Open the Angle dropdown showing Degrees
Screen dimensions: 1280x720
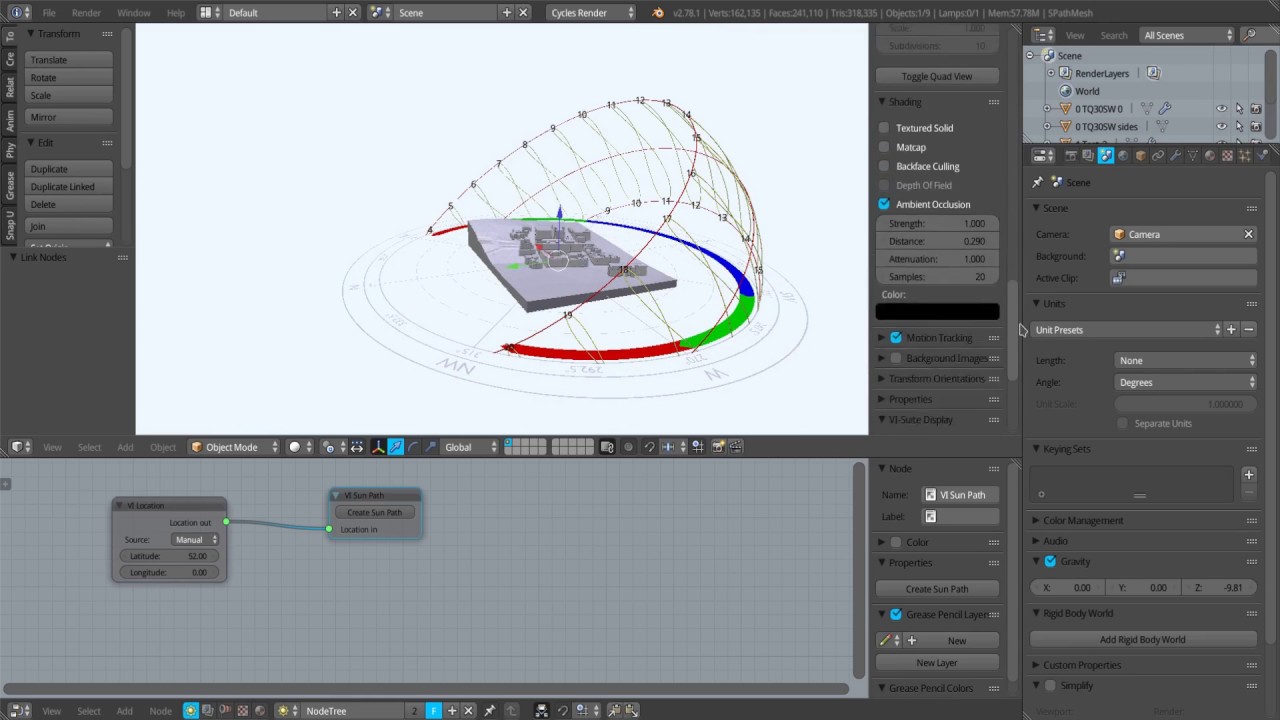click(1186, 382)
